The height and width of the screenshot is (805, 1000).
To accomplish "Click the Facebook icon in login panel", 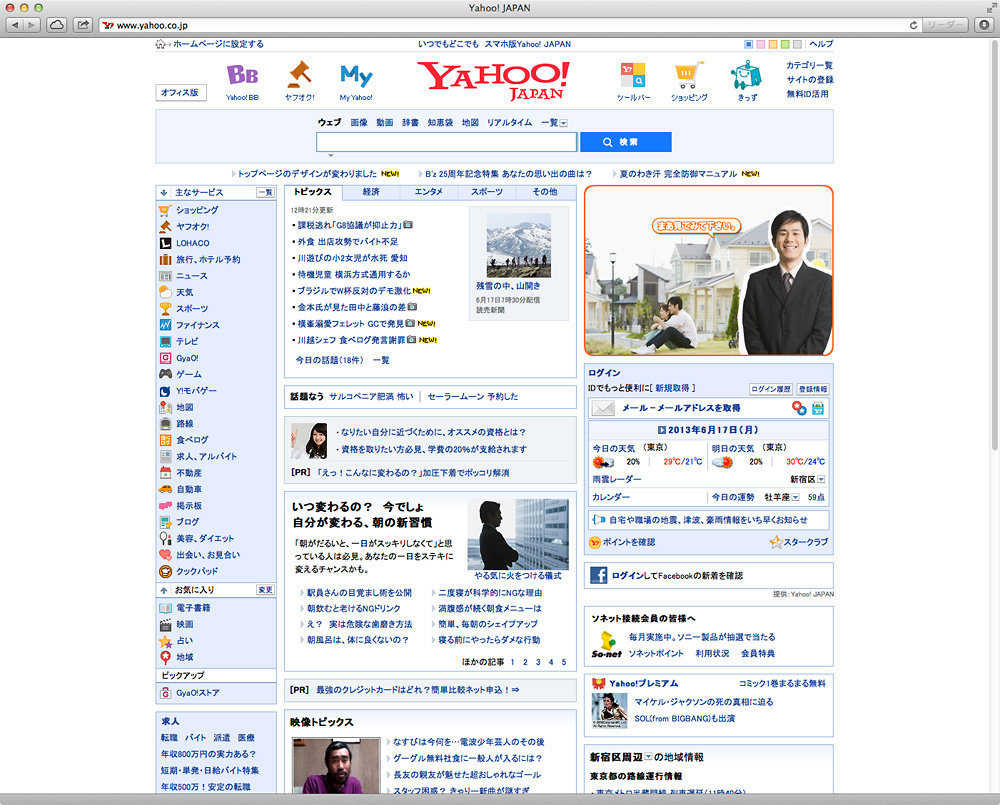I will [x=598, y=575].
